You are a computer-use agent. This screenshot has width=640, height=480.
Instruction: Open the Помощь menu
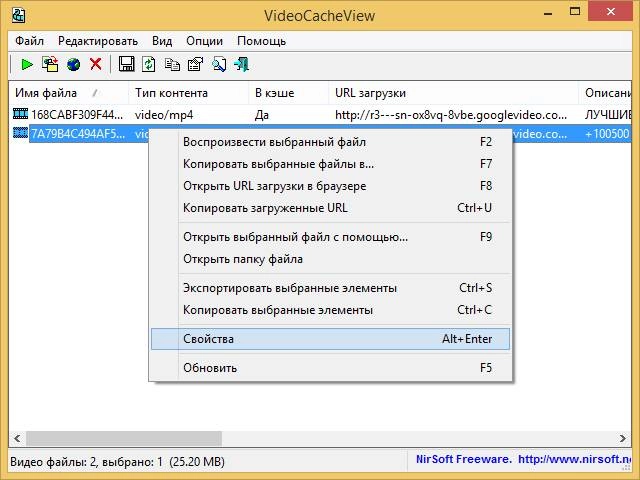click(261, 41)
